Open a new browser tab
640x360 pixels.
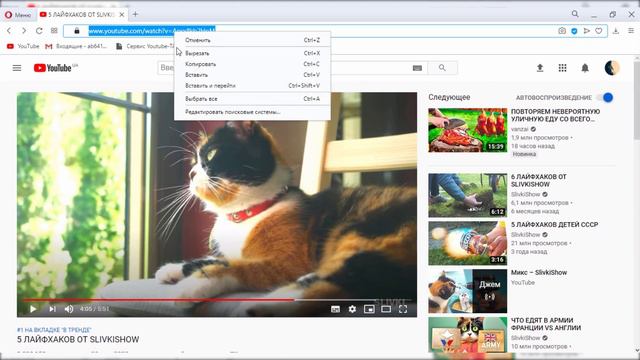tap(135, 14)
